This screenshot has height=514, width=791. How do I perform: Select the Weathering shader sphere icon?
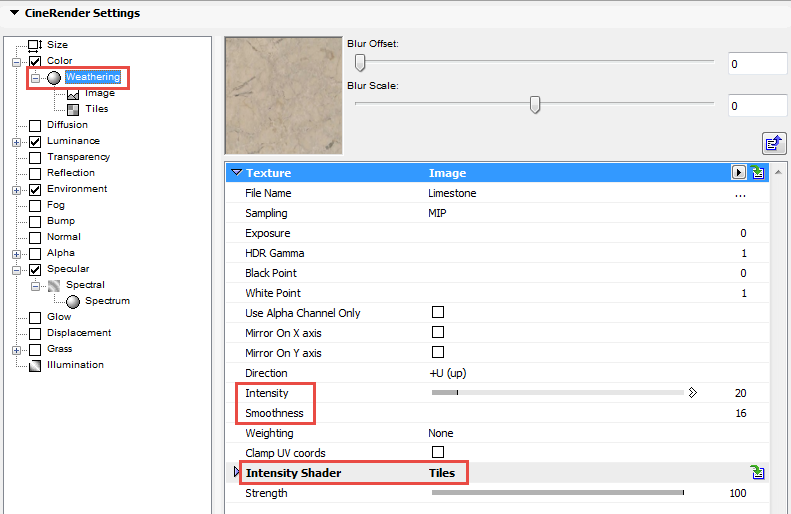coord(54,78)
